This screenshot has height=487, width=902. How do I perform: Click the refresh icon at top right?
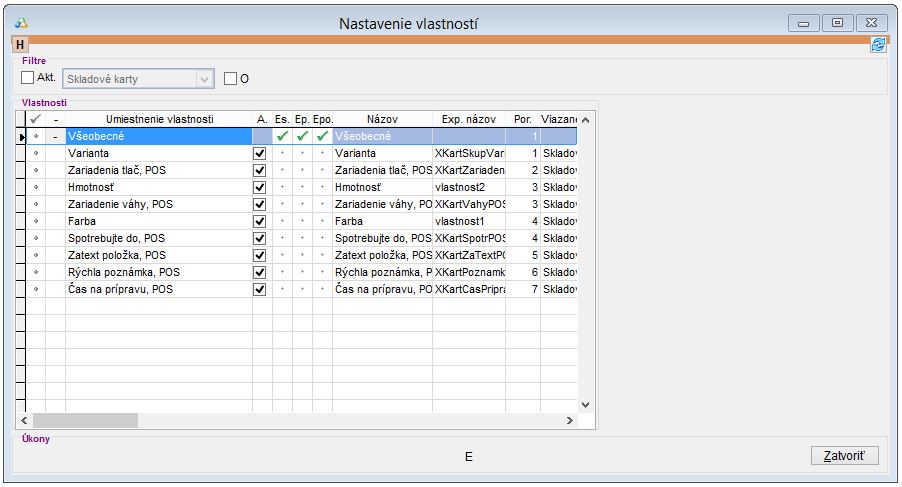pos(877,45)
